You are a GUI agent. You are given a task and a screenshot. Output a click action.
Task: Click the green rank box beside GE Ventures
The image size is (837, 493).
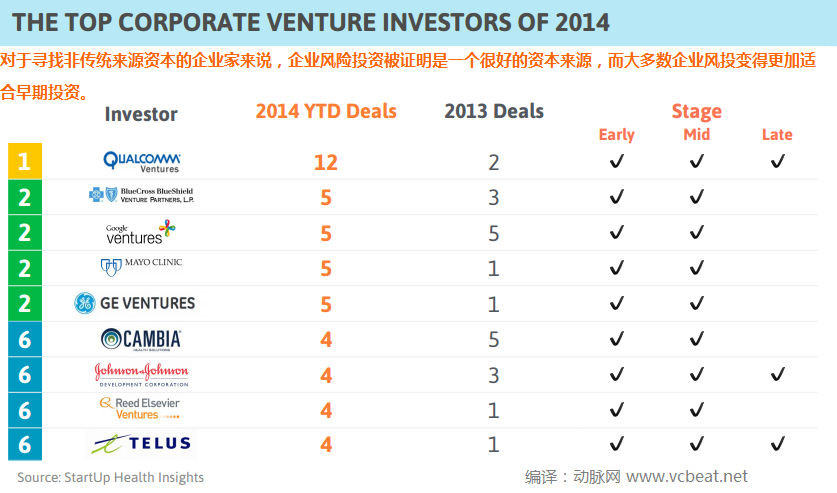point(24,303)
